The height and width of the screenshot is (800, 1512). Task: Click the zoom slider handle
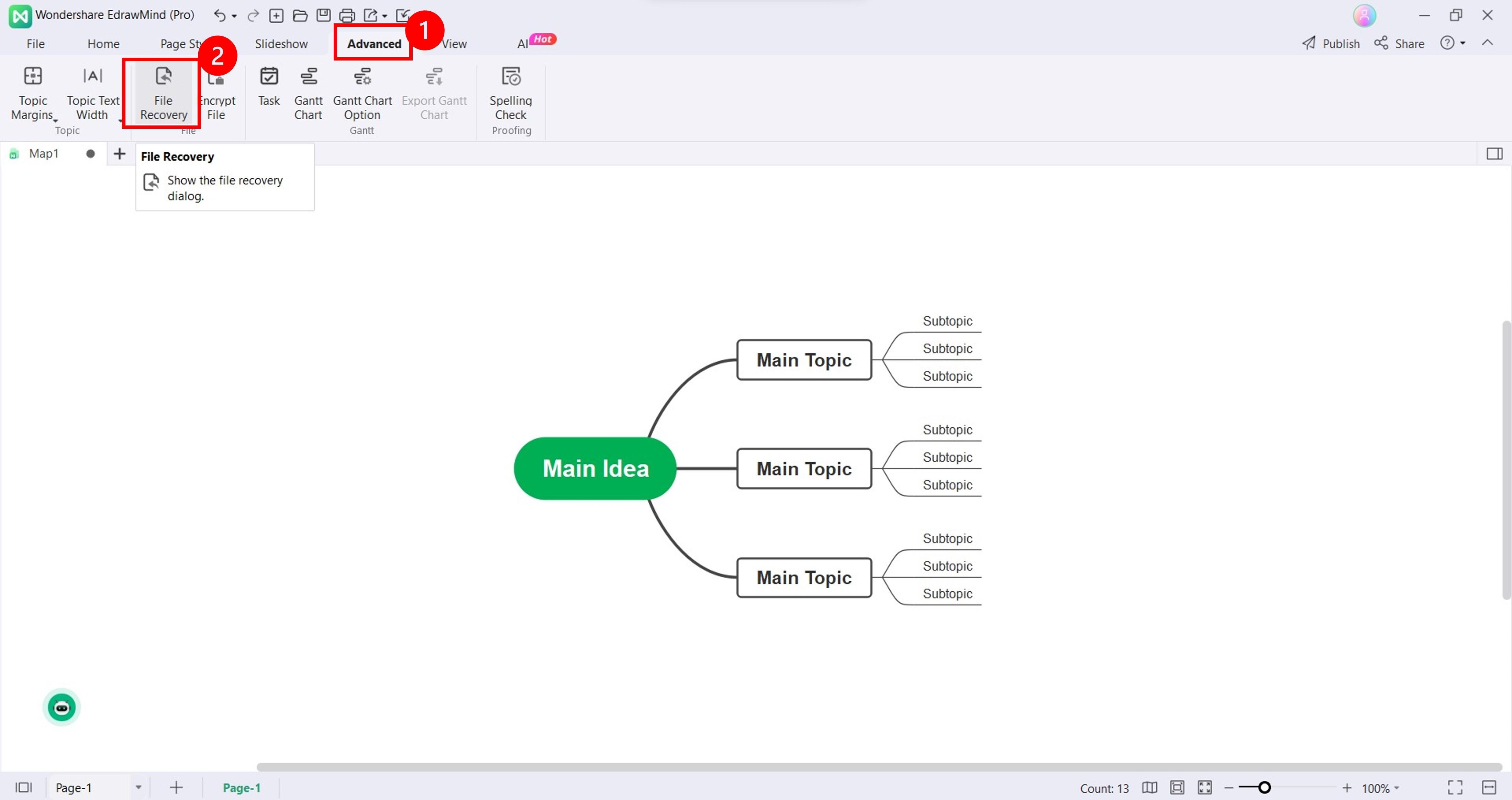click(x=1264, y=788)
